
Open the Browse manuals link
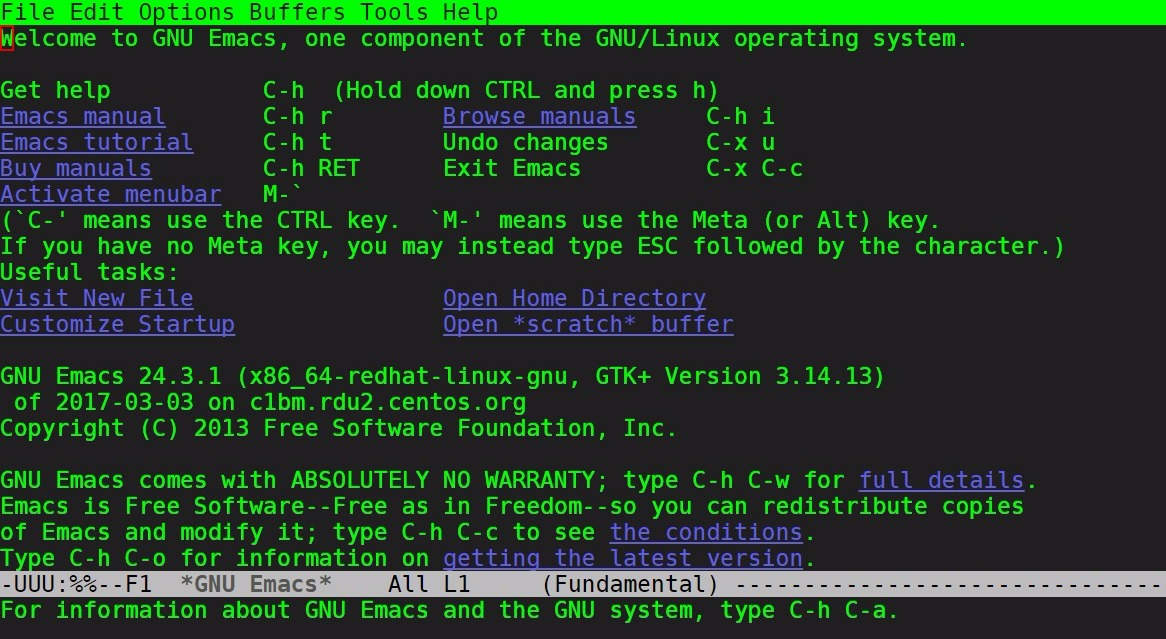pyautogui.click(x=539, y=117)
